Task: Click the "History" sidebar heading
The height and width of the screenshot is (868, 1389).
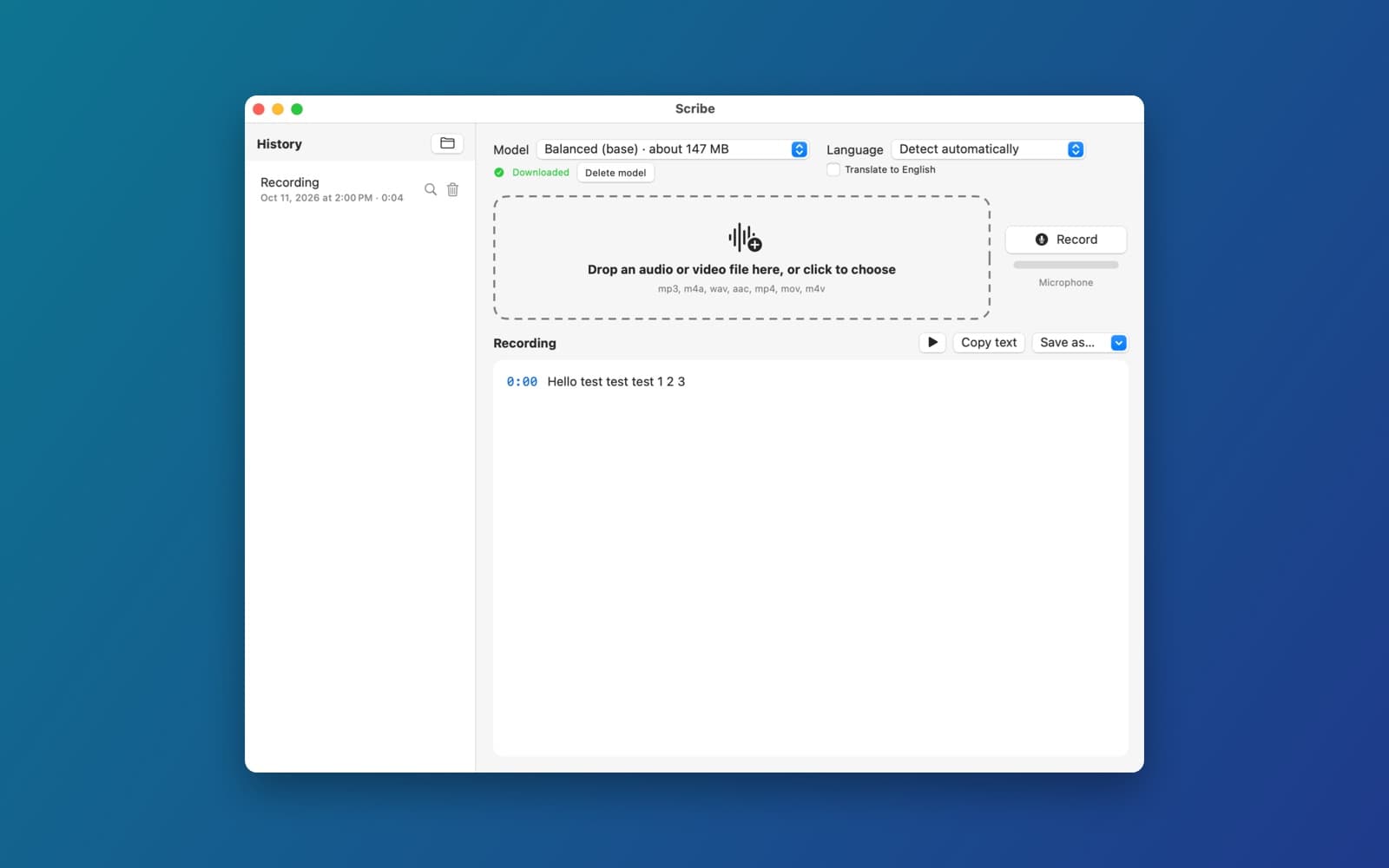Action: point(280,144)
